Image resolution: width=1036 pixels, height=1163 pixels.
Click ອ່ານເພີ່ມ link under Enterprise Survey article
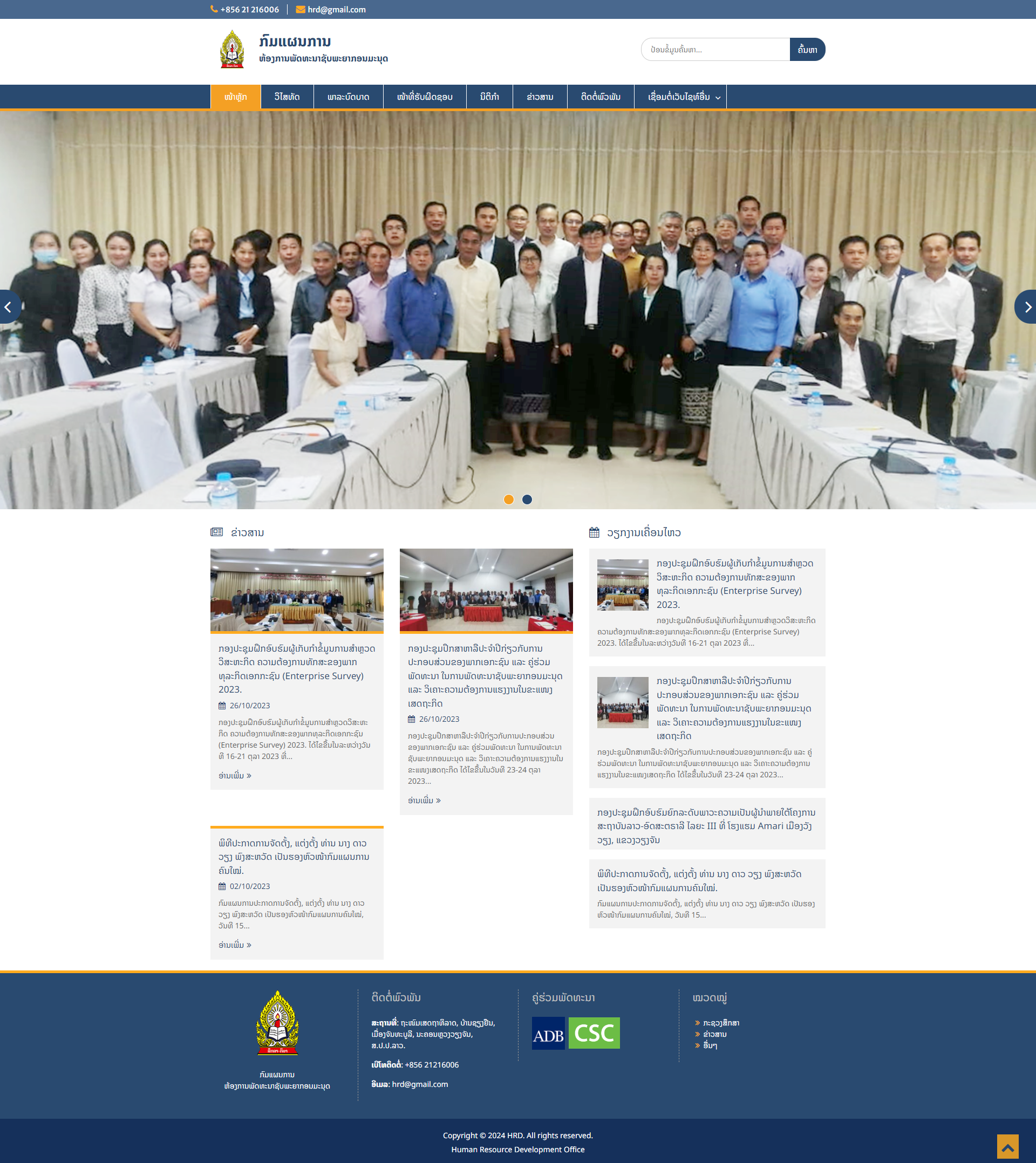tap(235, 776)
